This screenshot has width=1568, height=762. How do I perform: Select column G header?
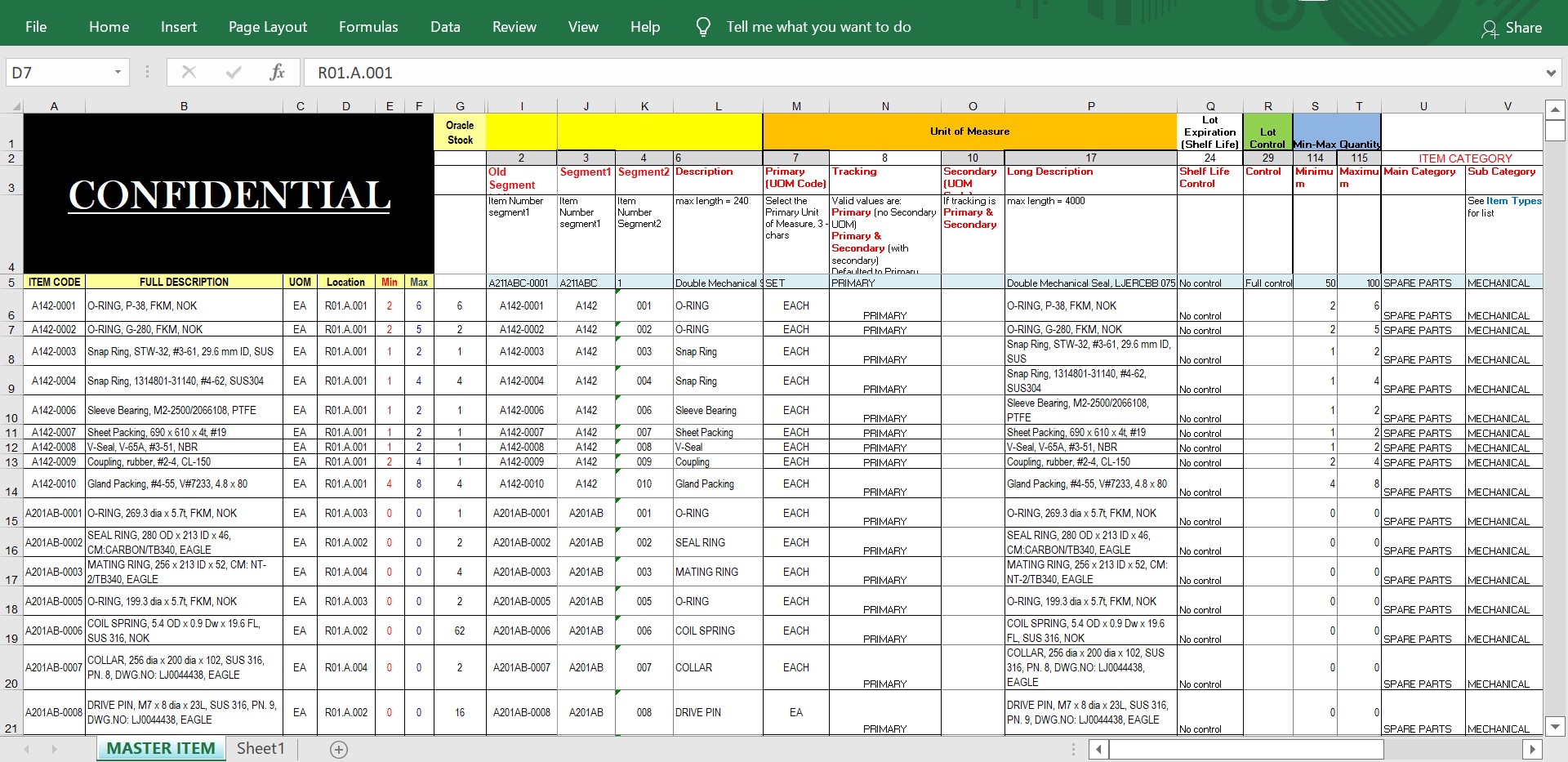(x=460, y=106)
